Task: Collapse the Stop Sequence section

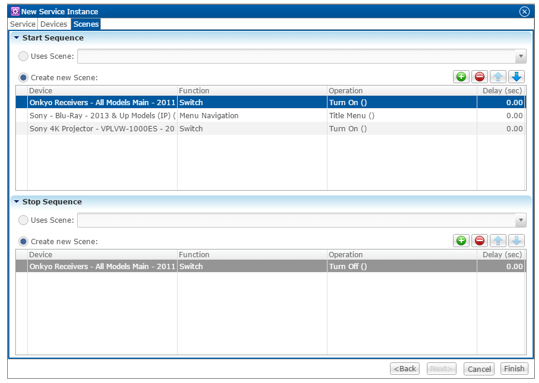Action: click(x=16, y=202)
